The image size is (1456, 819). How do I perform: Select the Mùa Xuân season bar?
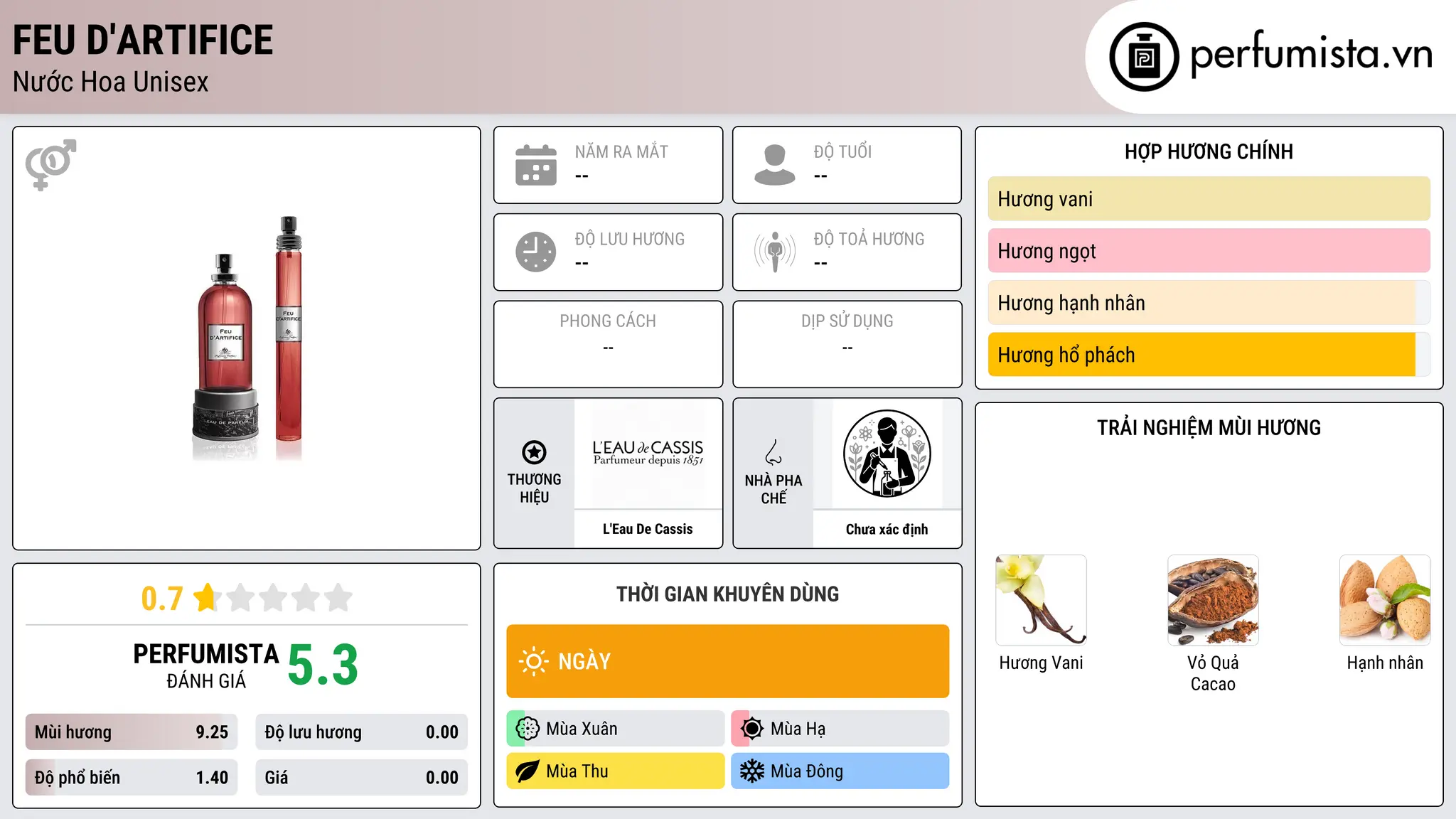click(x=616, y=729)
